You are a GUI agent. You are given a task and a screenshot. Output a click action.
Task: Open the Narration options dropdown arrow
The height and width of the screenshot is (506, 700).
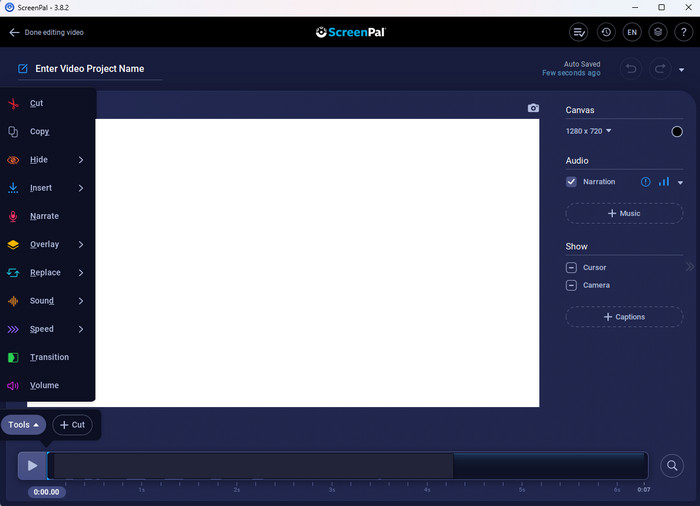tap(680, 182)
